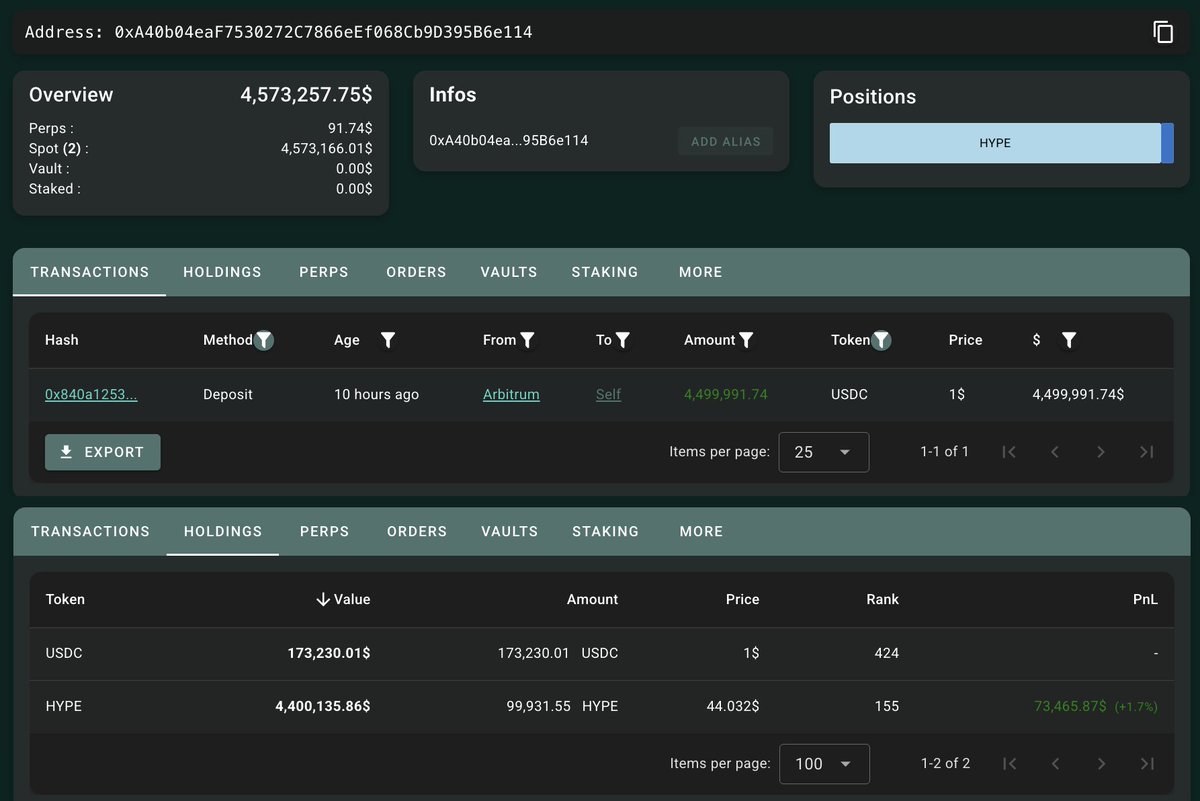1200x801 pixels.
Task: Click HYPE price 44.032$
Action: 733,707
